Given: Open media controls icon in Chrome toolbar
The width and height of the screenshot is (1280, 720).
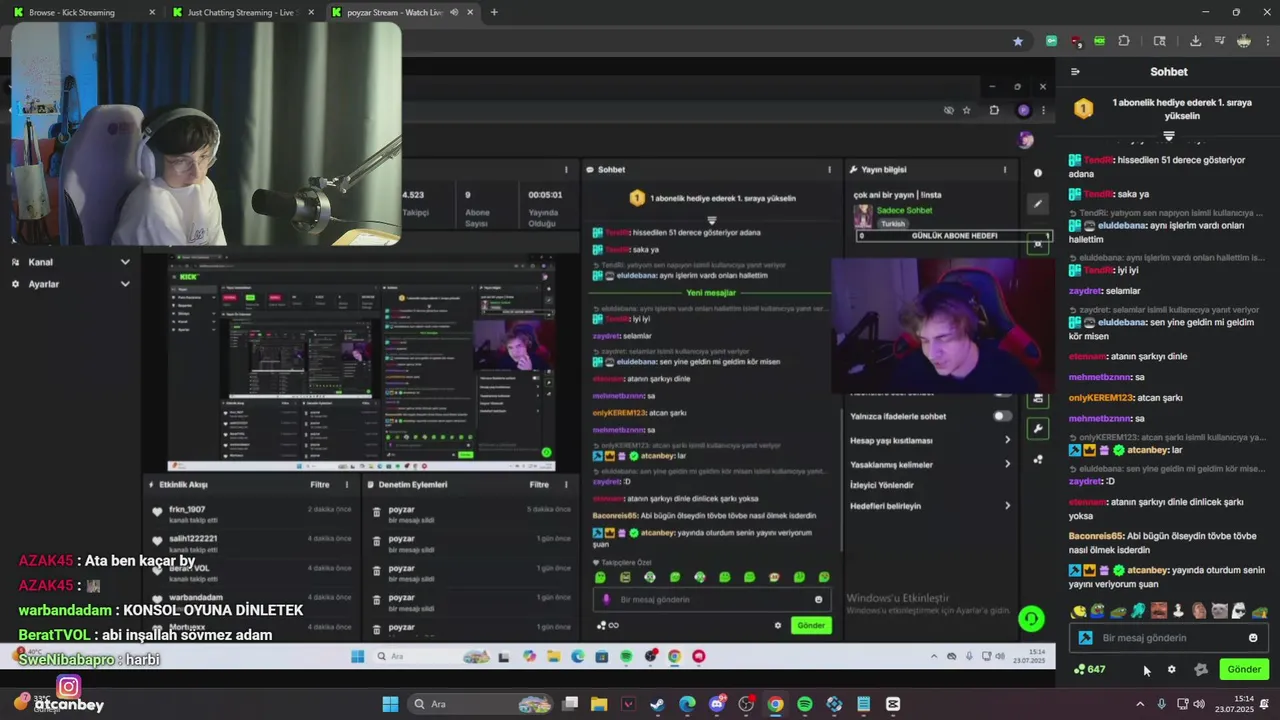Looking at the screenshot, I should [x=1219, y=41].
